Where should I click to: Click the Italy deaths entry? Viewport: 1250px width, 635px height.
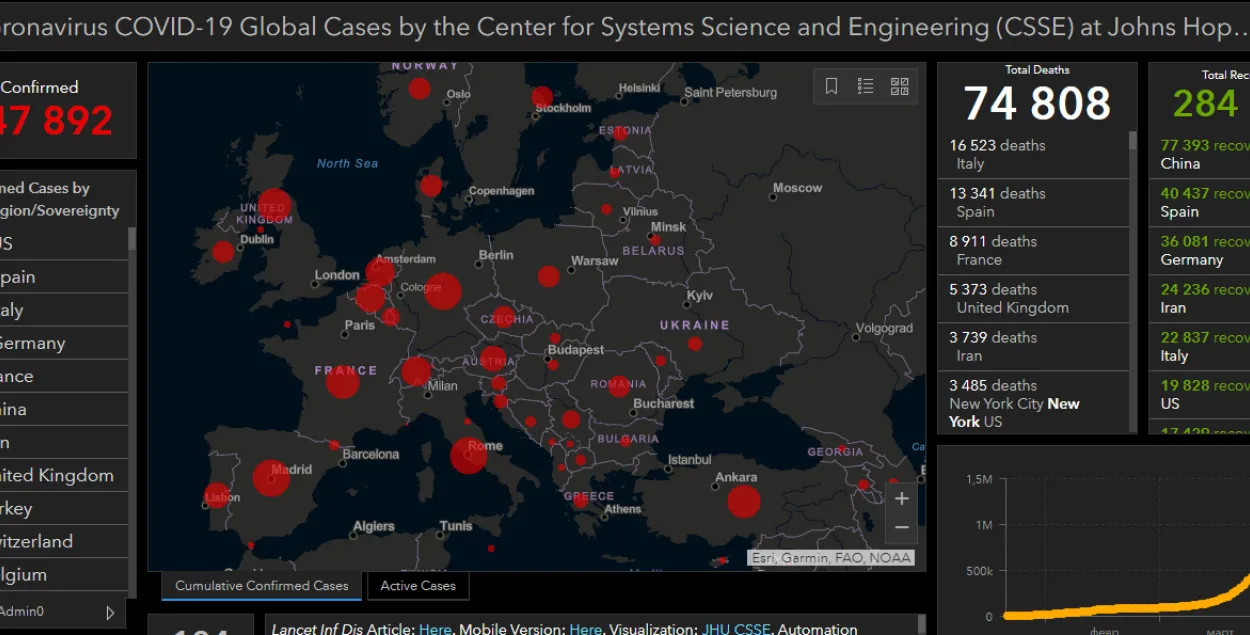point(1032,154)
